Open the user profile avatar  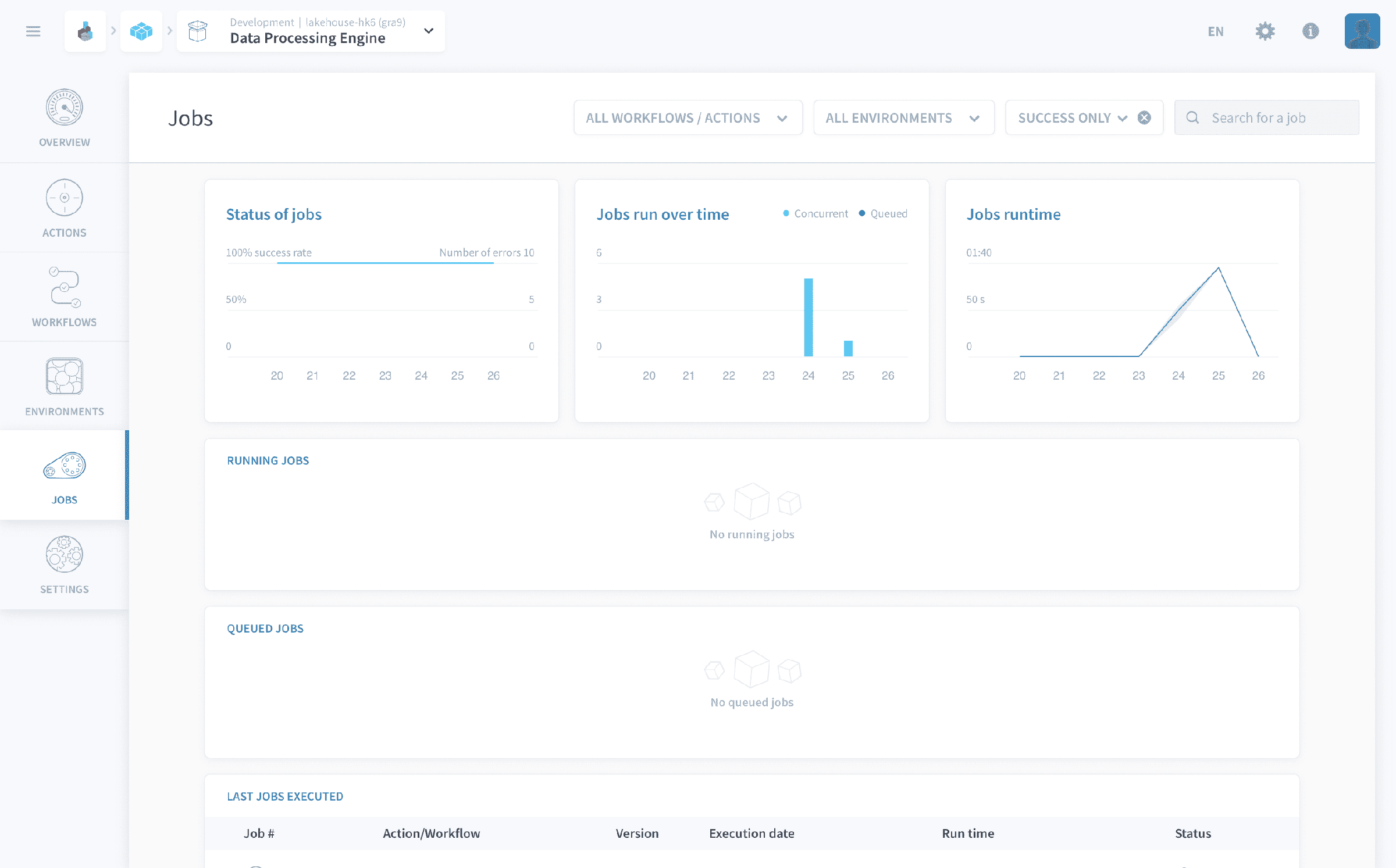pos(1362,31)
